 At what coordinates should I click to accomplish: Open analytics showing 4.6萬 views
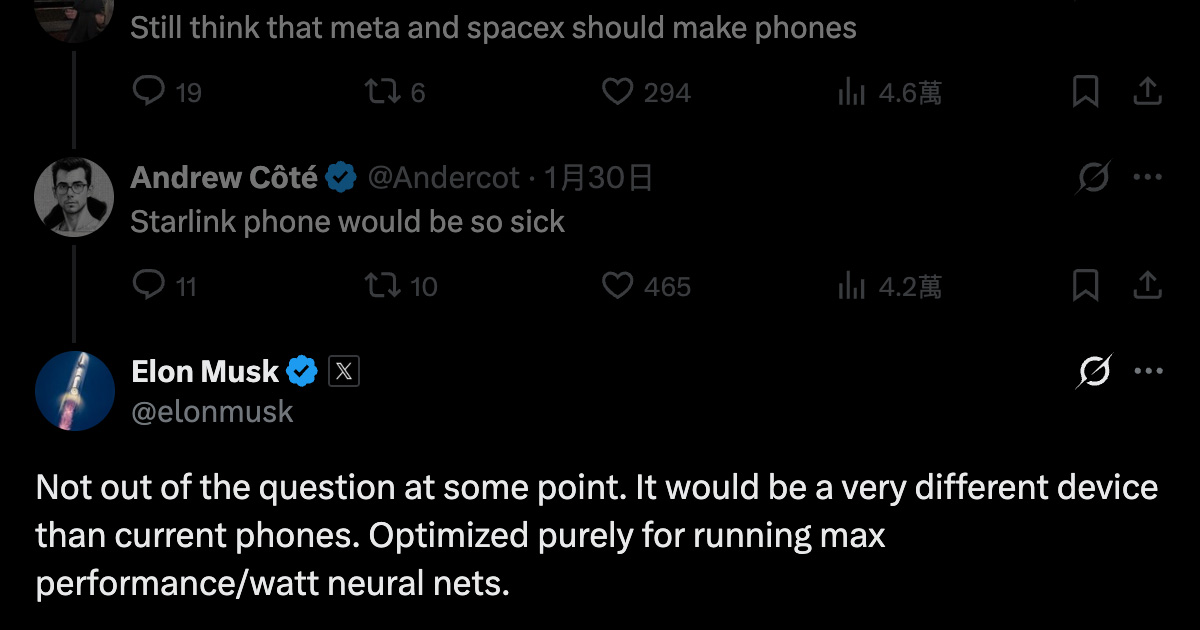tap(852, 92)
